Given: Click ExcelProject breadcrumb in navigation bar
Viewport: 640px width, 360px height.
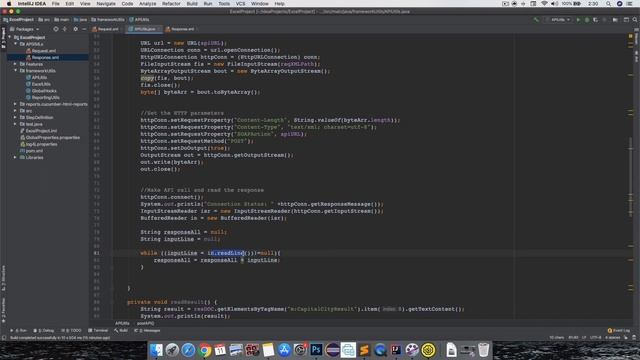Looking at the screenshot, I should [18, 20].
